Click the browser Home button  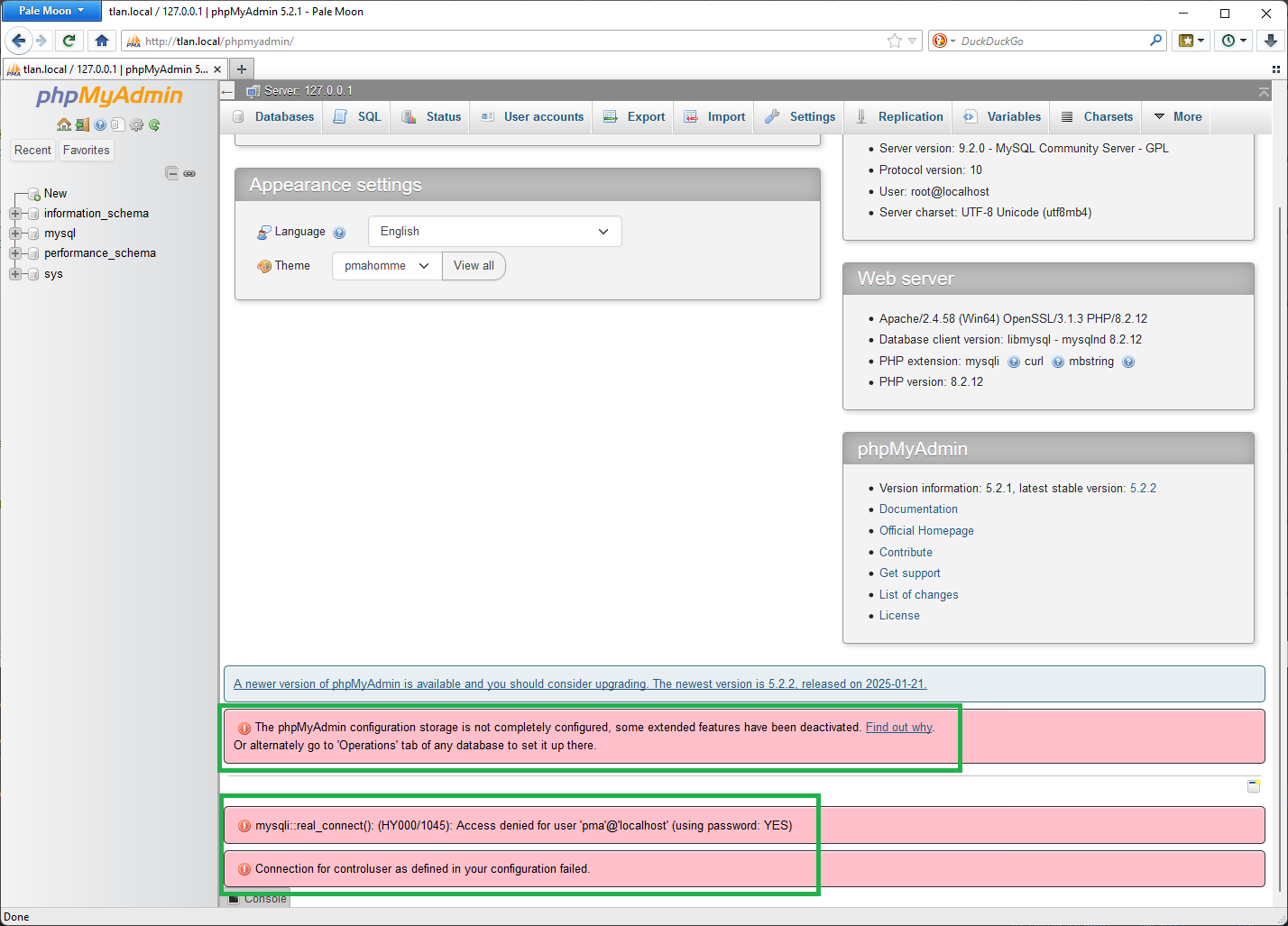pos(102,41)
